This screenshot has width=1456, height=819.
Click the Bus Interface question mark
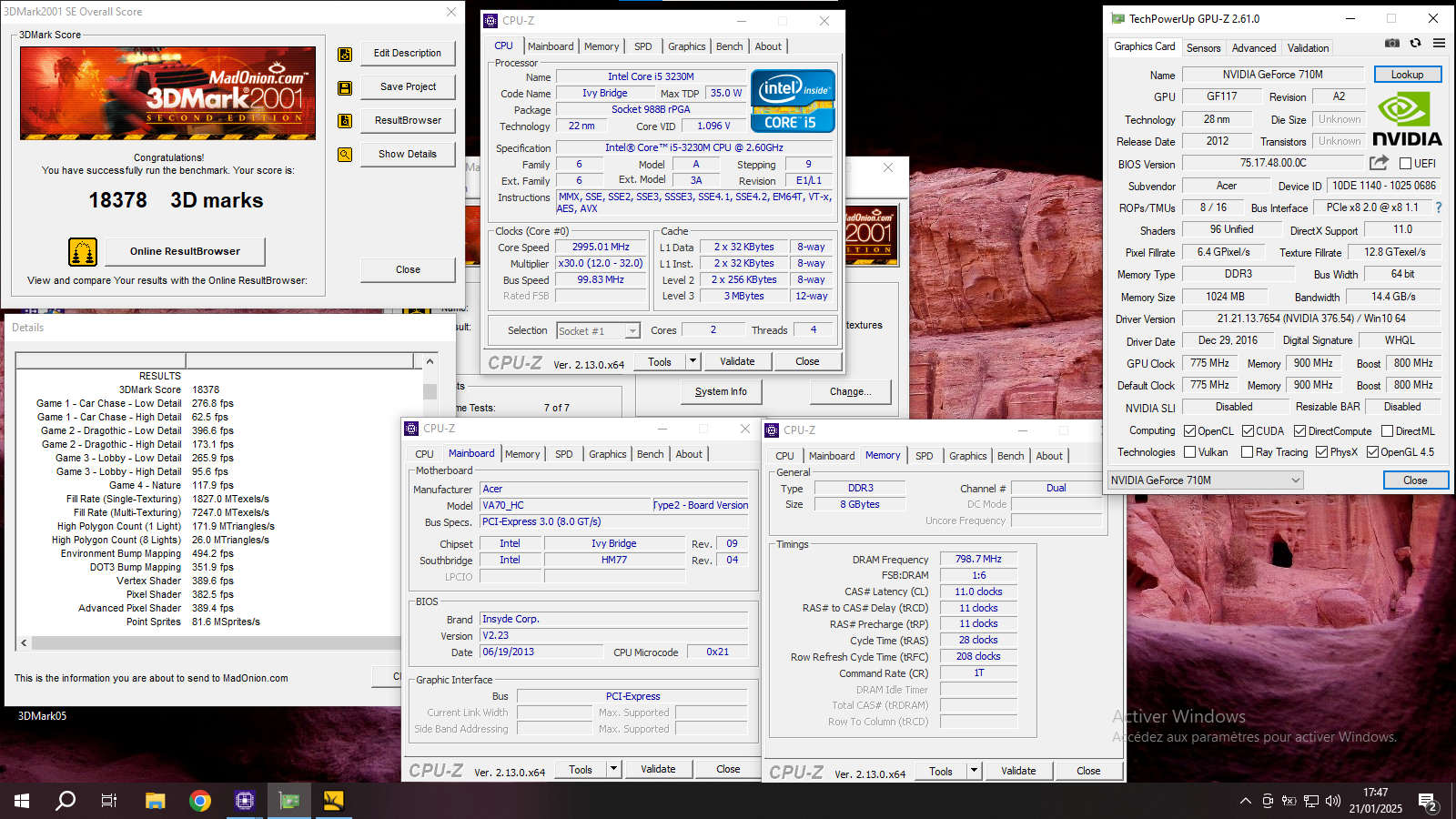coord(1439,207)
